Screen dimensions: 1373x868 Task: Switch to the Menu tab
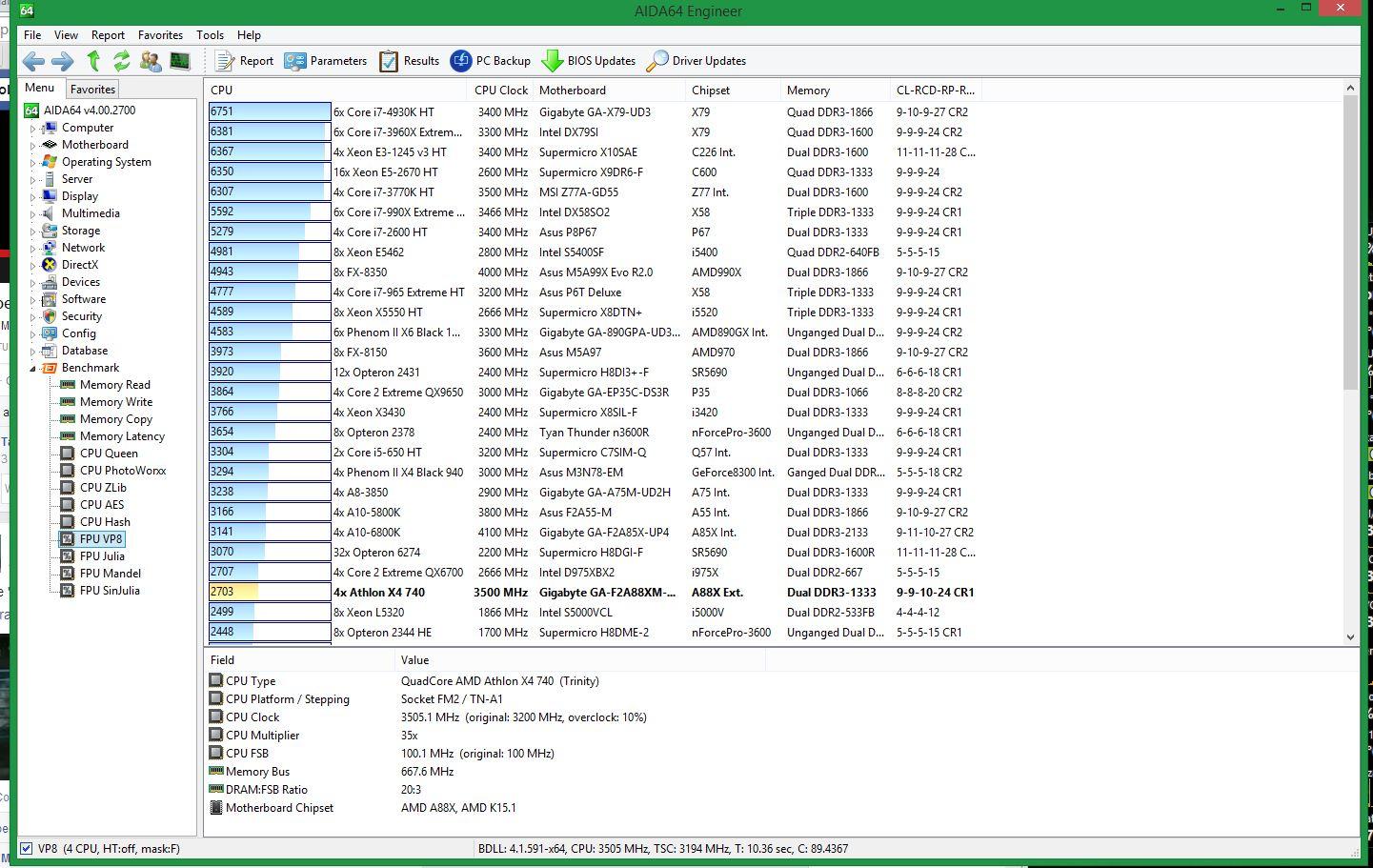tap(40, 88)
